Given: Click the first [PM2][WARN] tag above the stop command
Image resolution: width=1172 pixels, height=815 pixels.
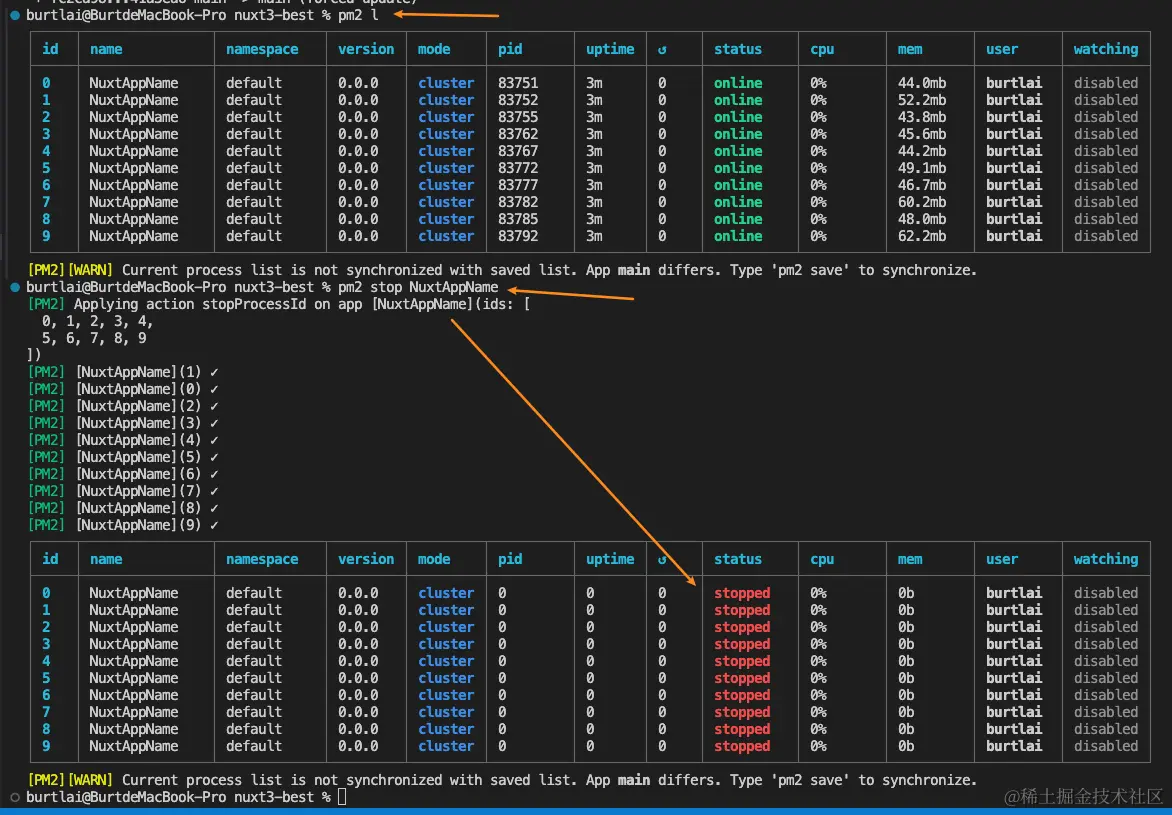Looking at the screenshot, I should point(70,270).
